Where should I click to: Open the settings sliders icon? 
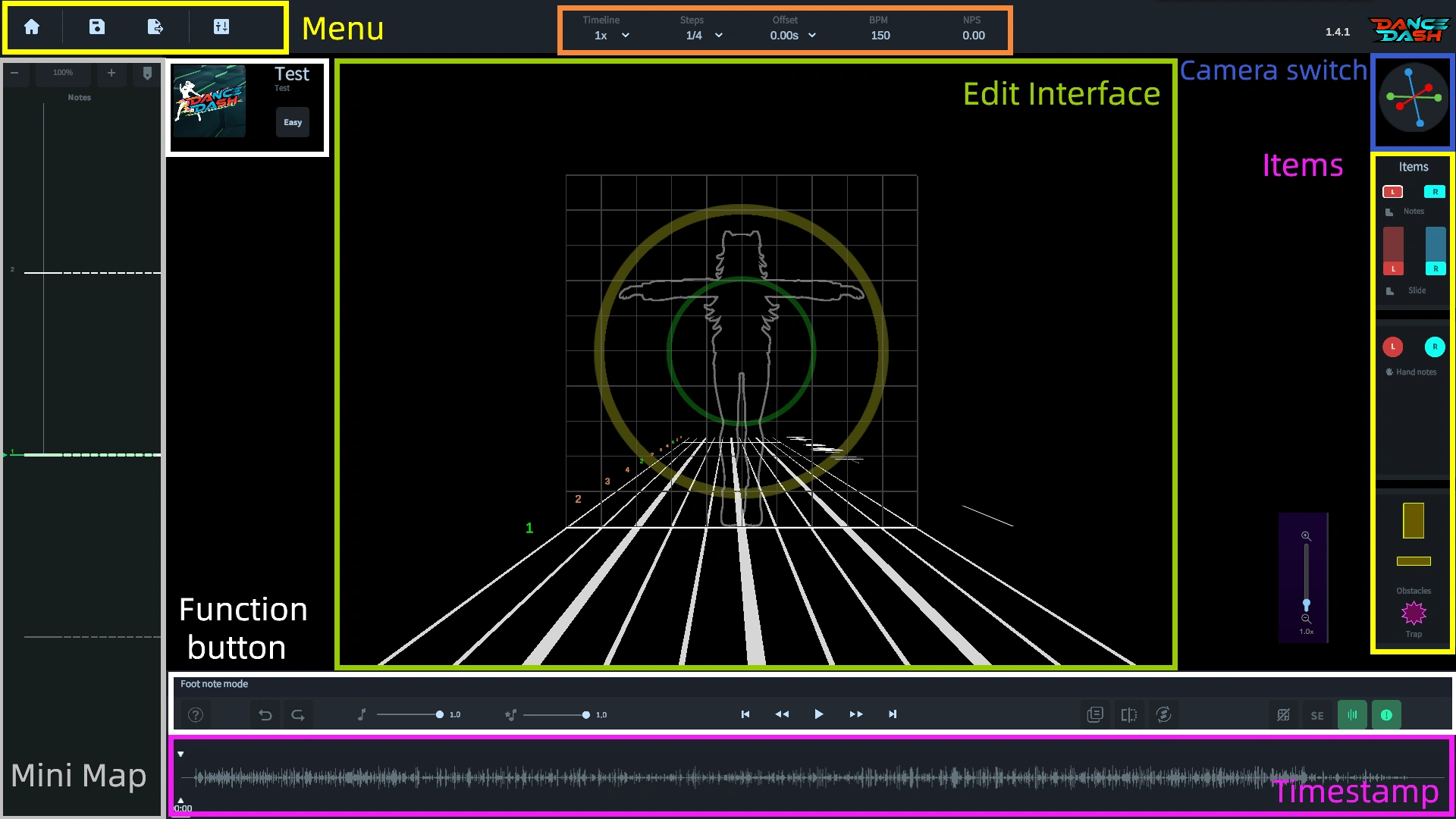(x=221, y=27)
